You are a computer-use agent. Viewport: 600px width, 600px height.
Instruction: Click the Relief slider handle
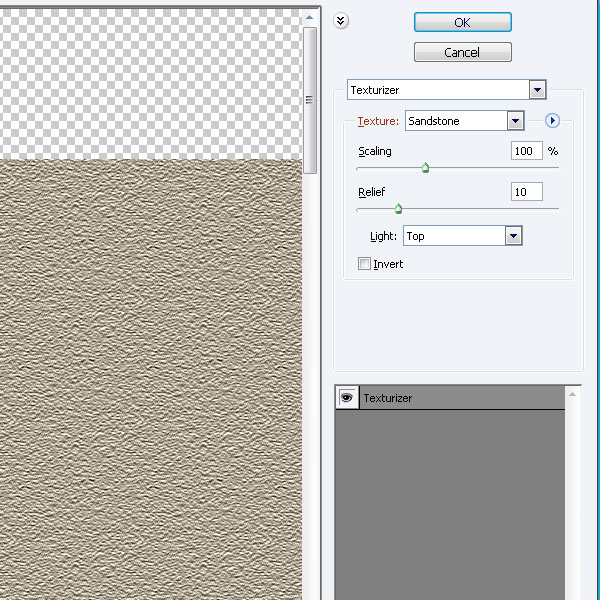click(398, 209)
